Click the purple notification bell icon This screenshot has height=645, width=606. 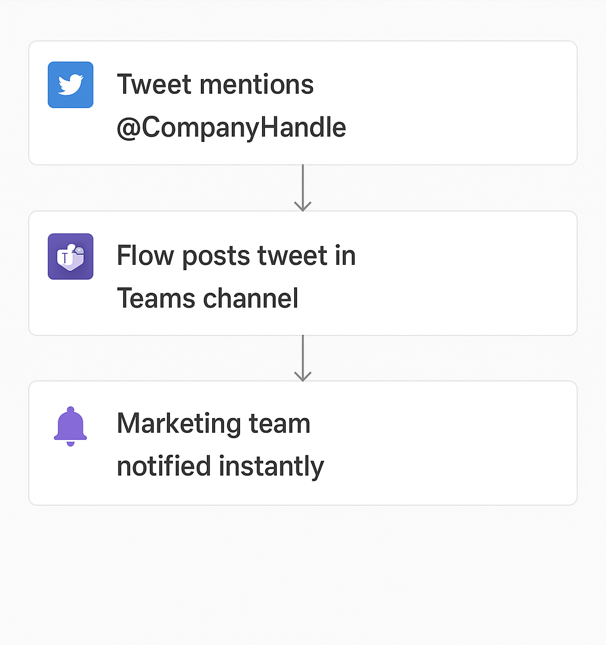[70, 426]
